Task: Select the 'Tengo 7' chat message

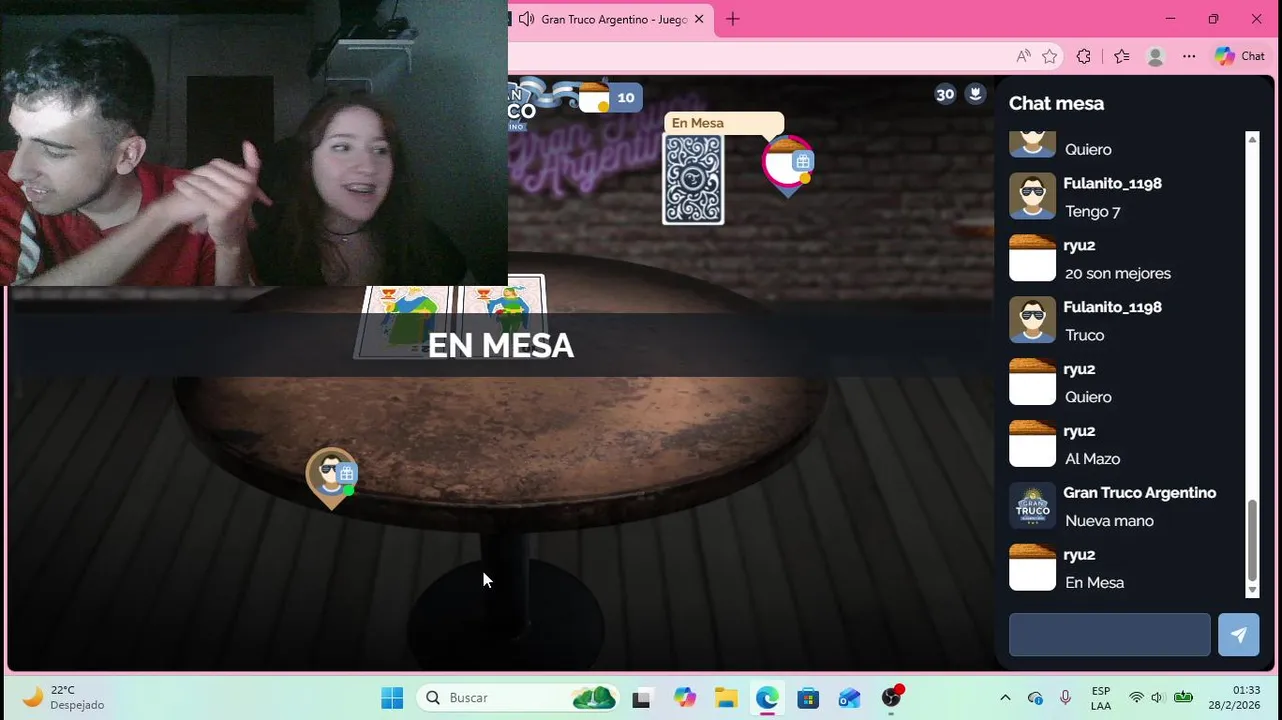Action: tap(1092, 212)
